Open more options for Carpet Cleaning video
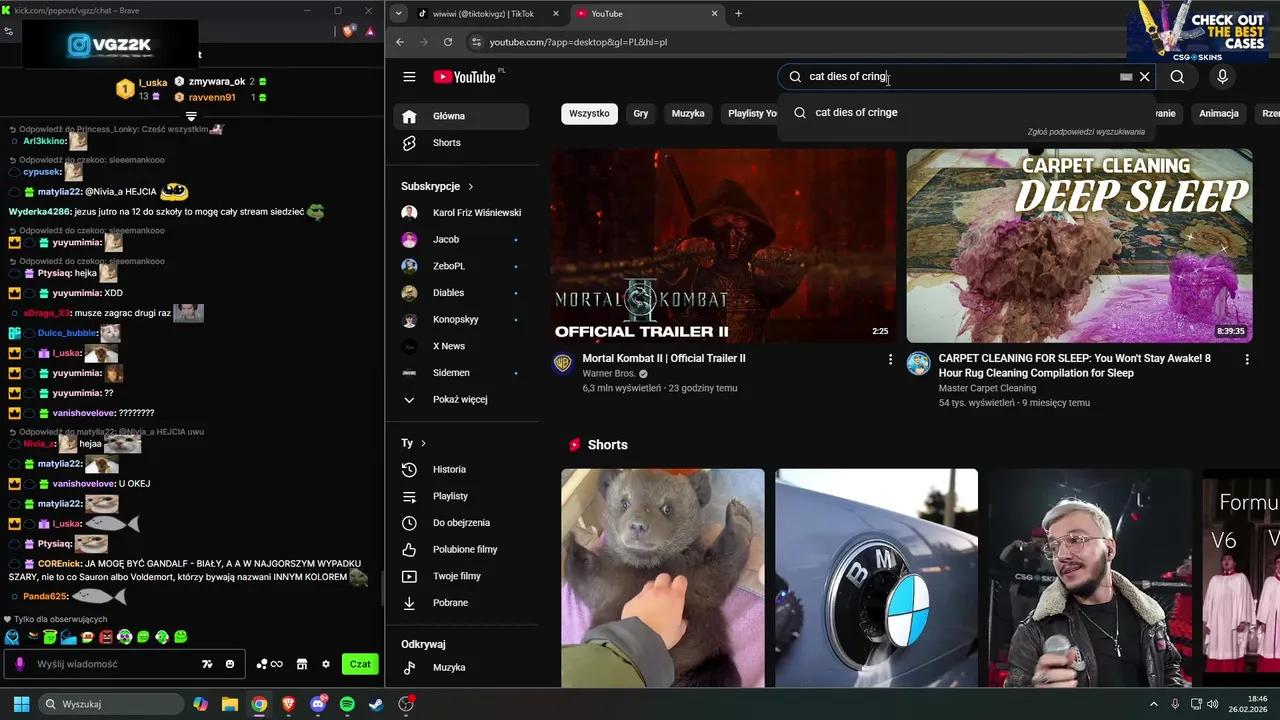The width and height of the screenshot is (1280, 720). 1246,359
